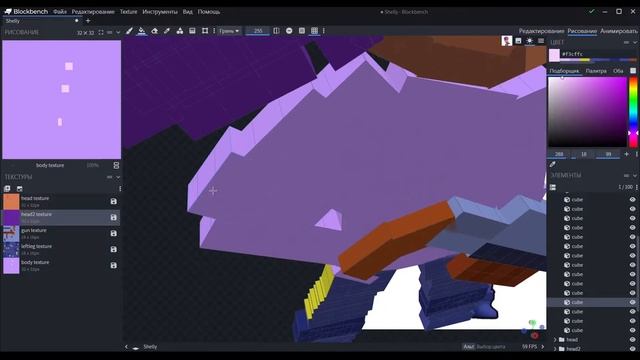This screenshot has height=360, width=640.
Task: Switch to Рисование mode
Action: (582, 31)
